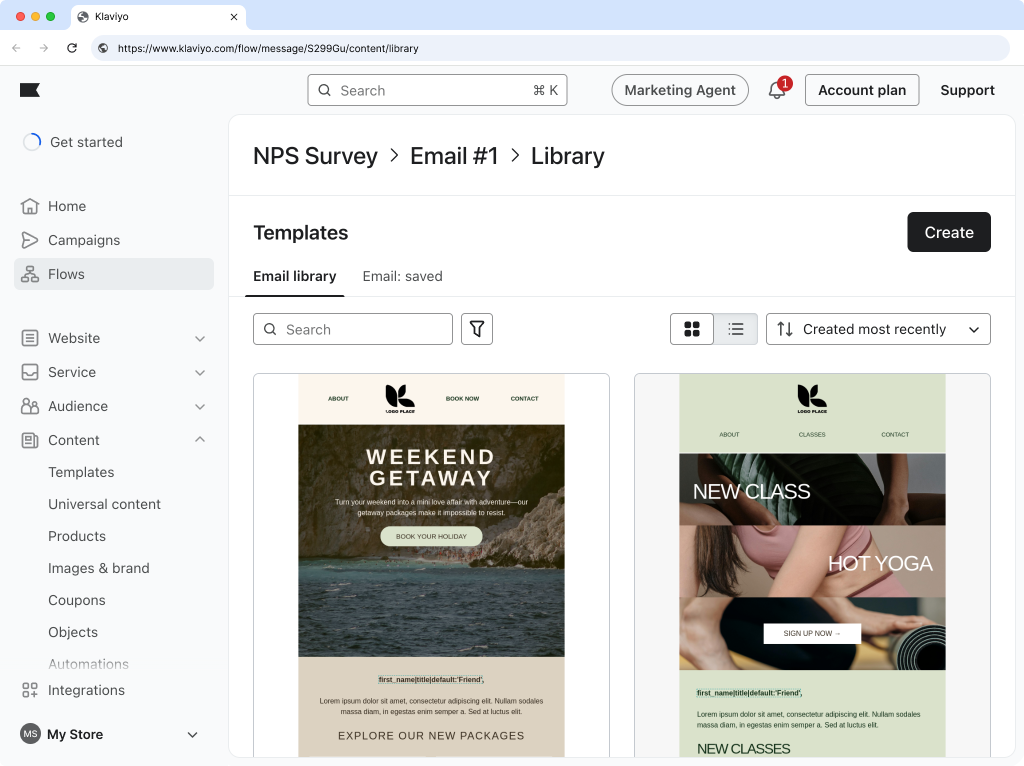Click the Flows branching icon
The image size is (1024, 766).
pyautogui.click(x=30, y=274)
